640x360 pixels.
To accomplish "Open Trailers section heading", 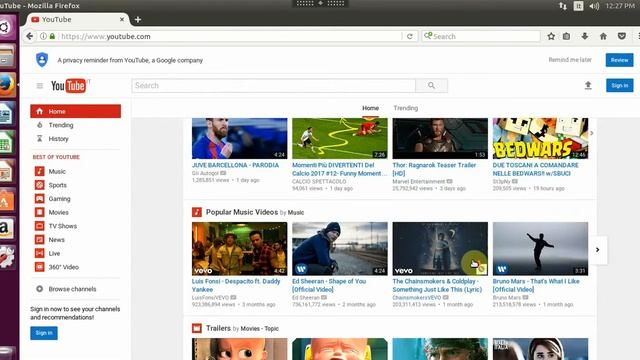I will click(218, 328).
